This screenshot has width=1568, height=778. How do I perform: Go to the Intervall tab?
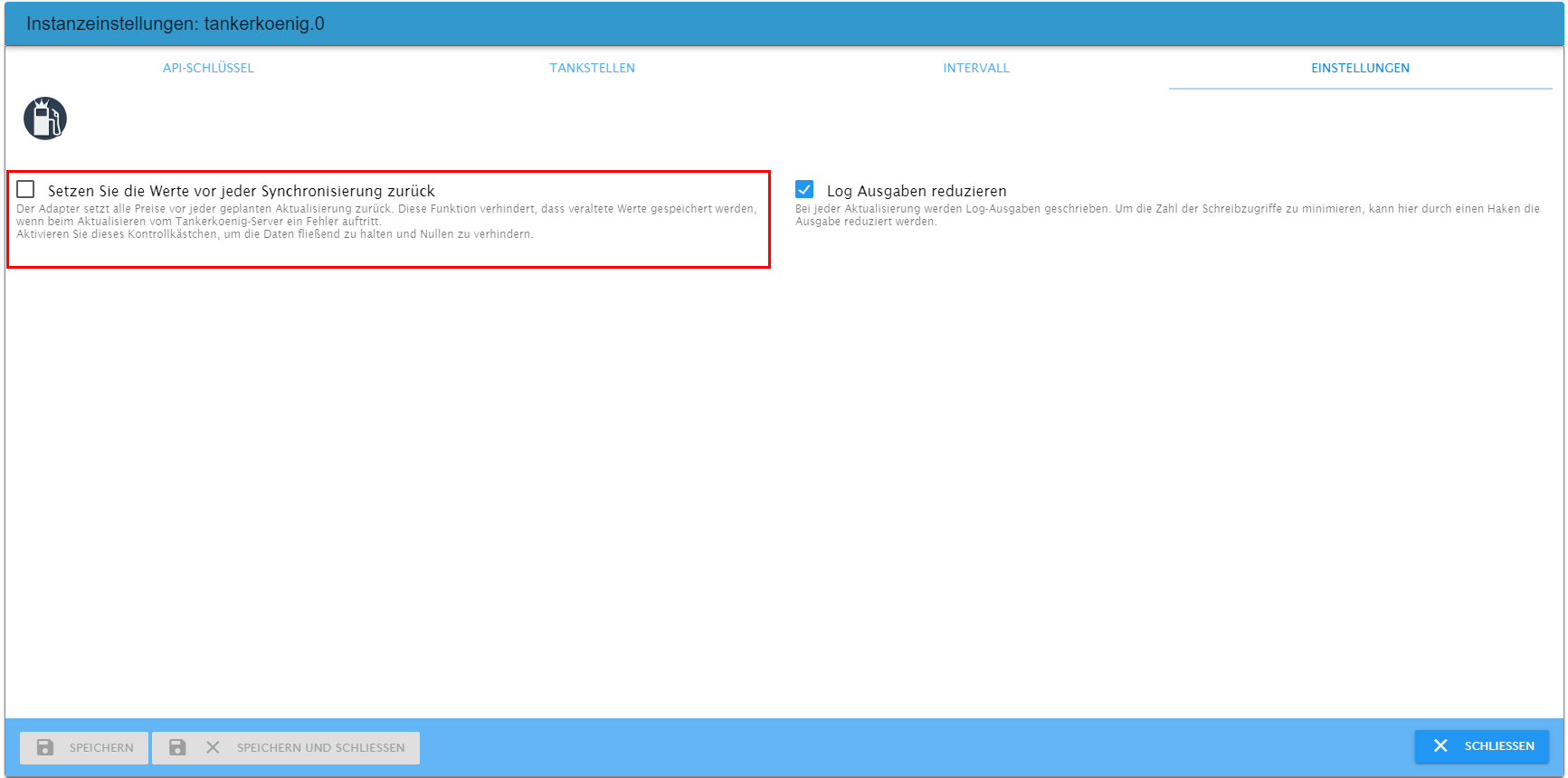click(x=976, y=68)
